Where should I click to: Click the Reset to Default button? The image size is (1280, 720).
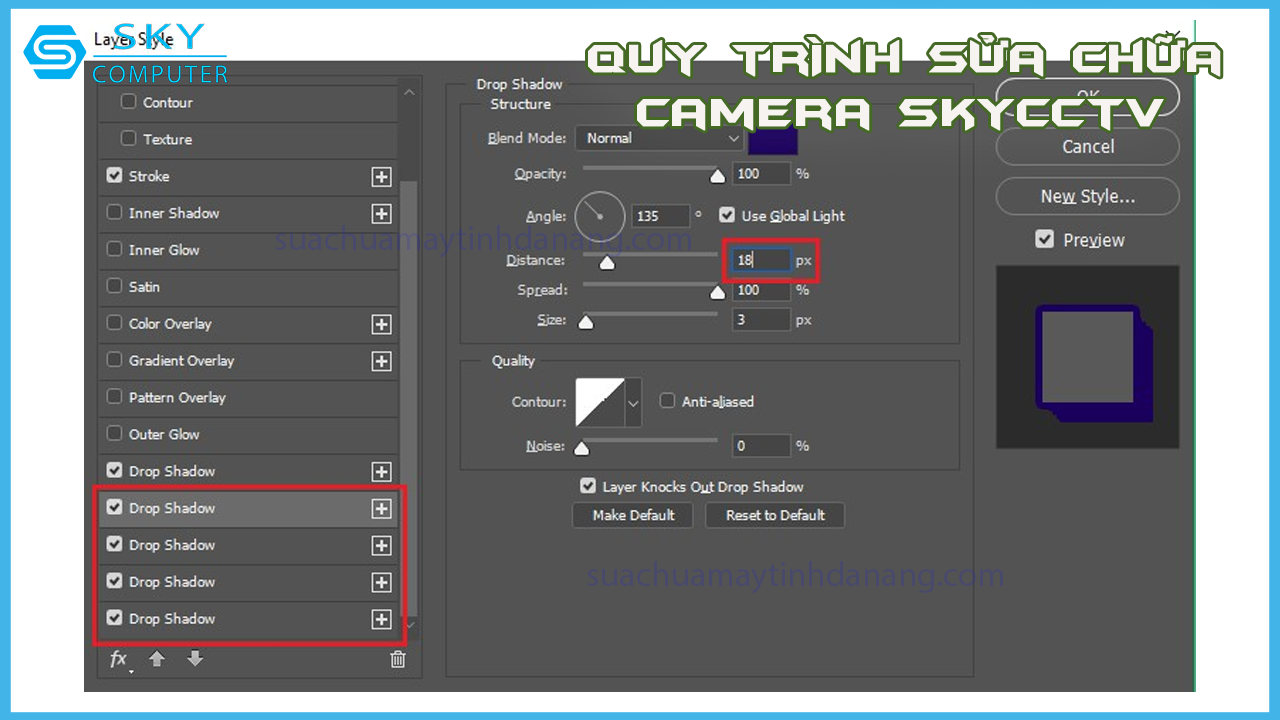(x=775, y=515)
